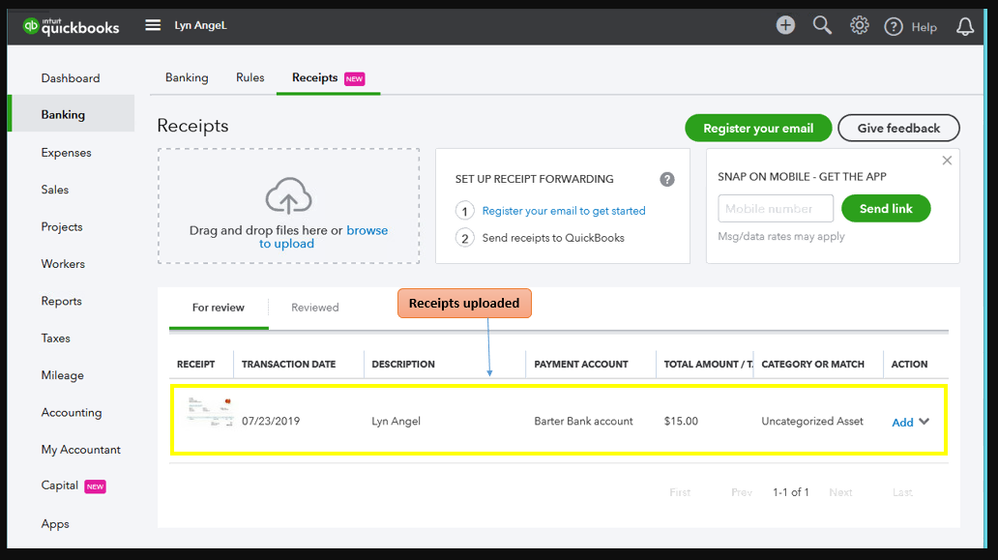Click the 07/23/2019 date cell
This screenshot has width=998, height=560.
coord(271,421)
